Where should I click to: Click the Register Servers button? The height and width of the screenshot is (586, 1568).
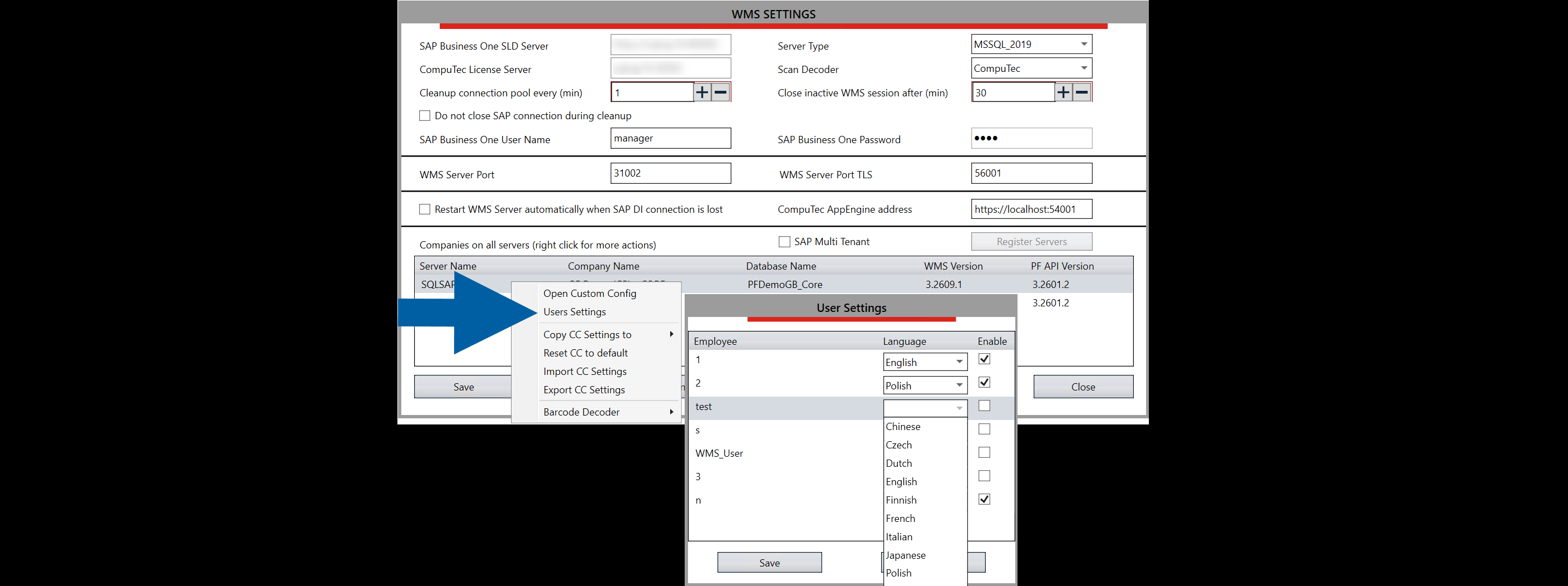click(x=1032, y=242)
